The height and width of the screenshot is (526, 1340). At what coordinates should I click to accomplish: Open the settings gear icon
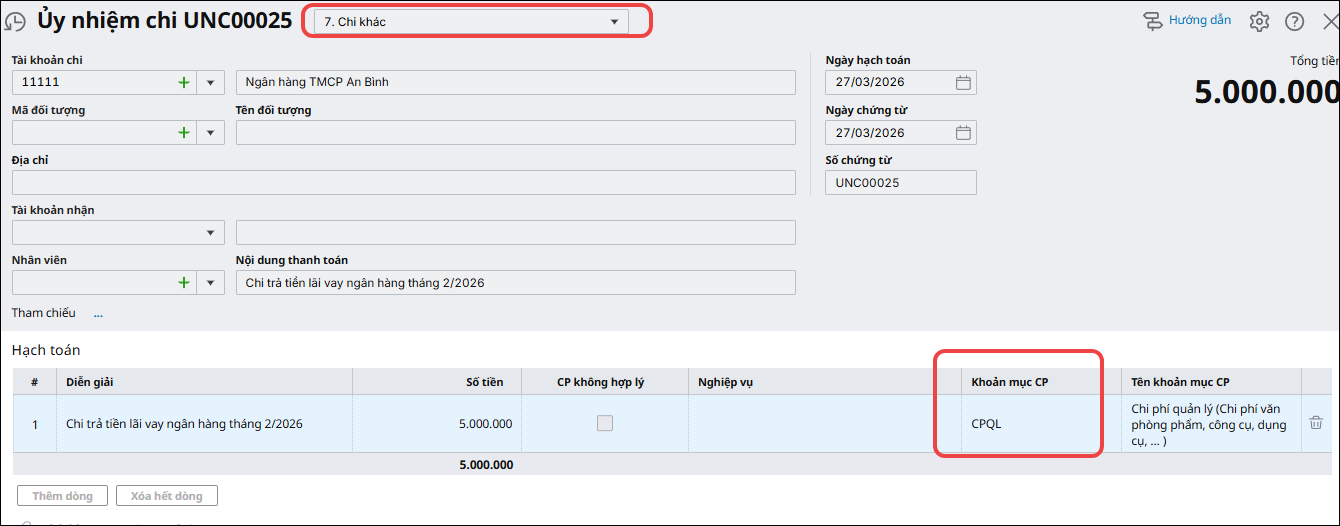pyautogui.click(x=1259, y=21)
